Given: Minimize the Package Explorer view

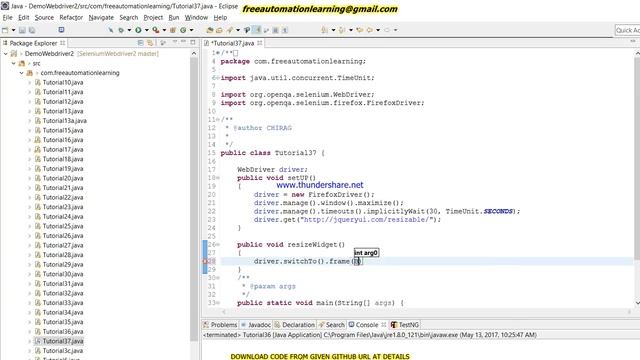Looking at the screenshot, I should point(184,42).
